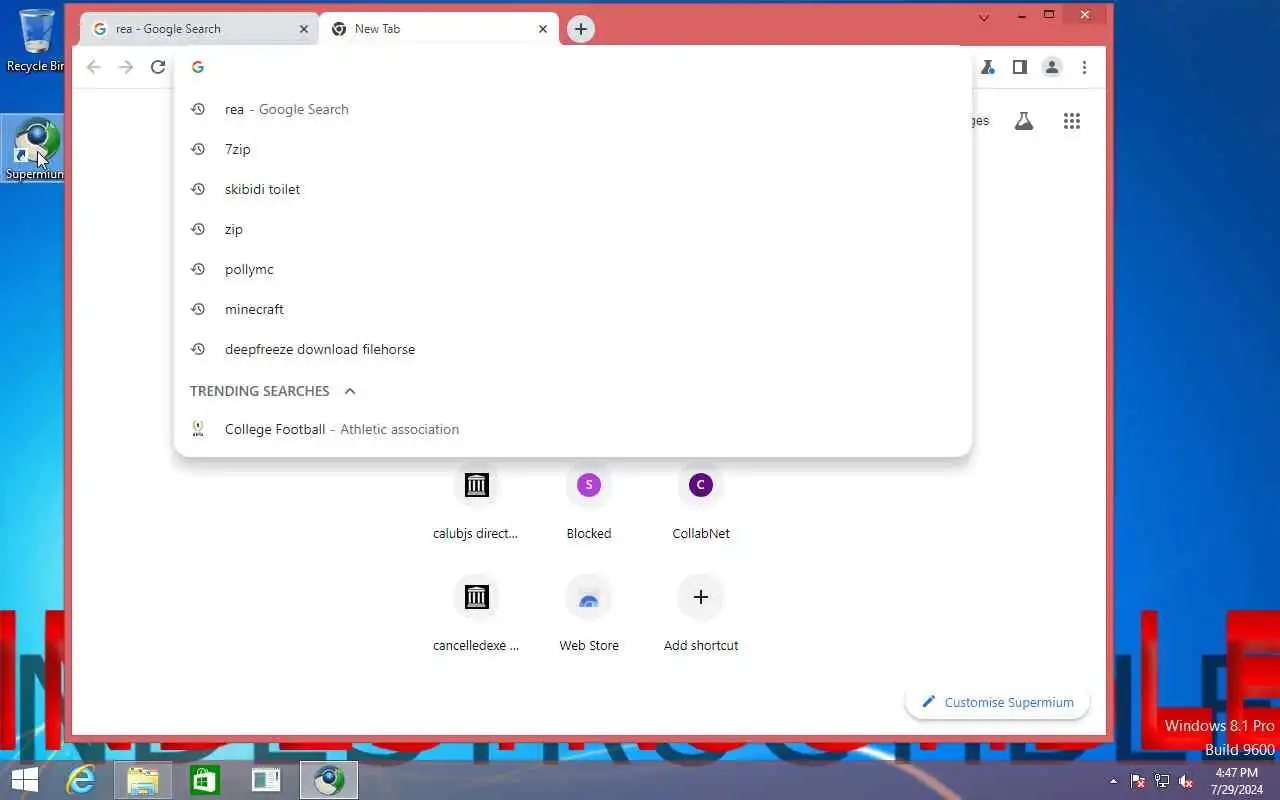Click history clock icon beside '7zip'
Screen dimensions: 1280x800
[198, 149]
